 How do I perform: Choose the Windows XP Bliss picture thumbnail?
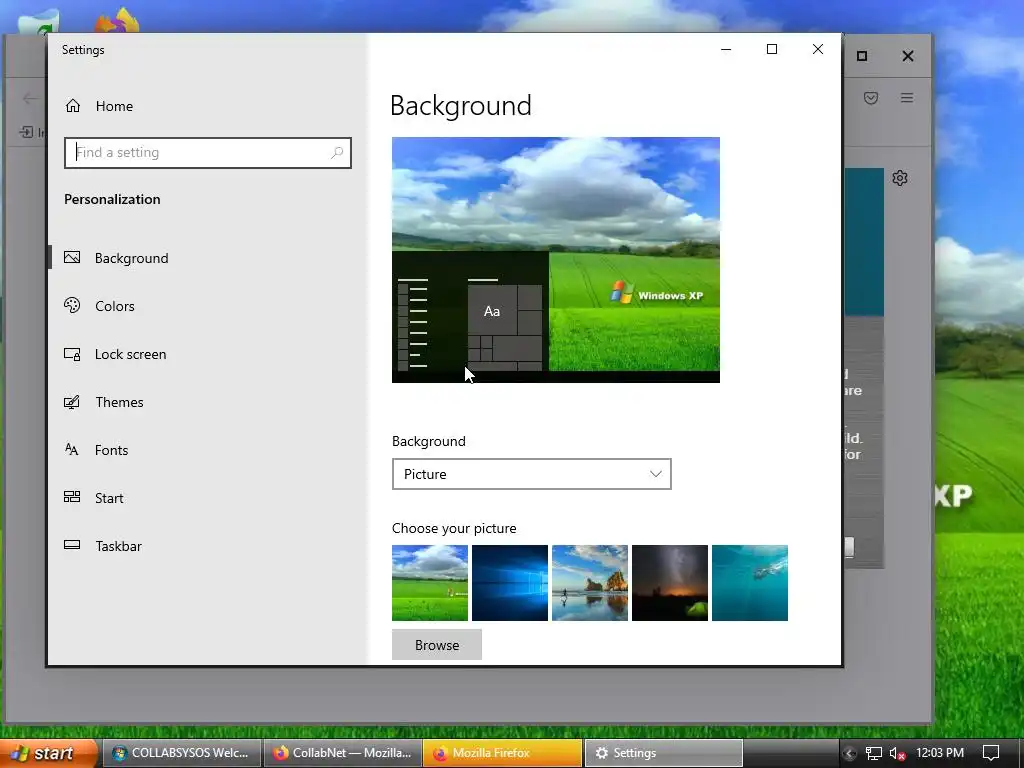[430, 583]
